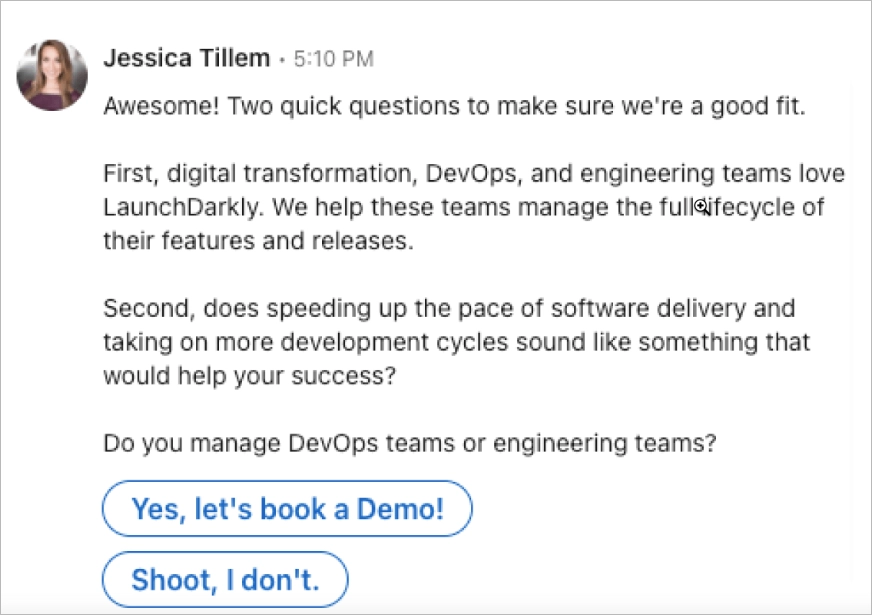Image resolution: width=872 pixels, height=615 pixels.
Task: Select the 'Yes, let's book a Demo!' reply
Action: click(x=286, y=508)
